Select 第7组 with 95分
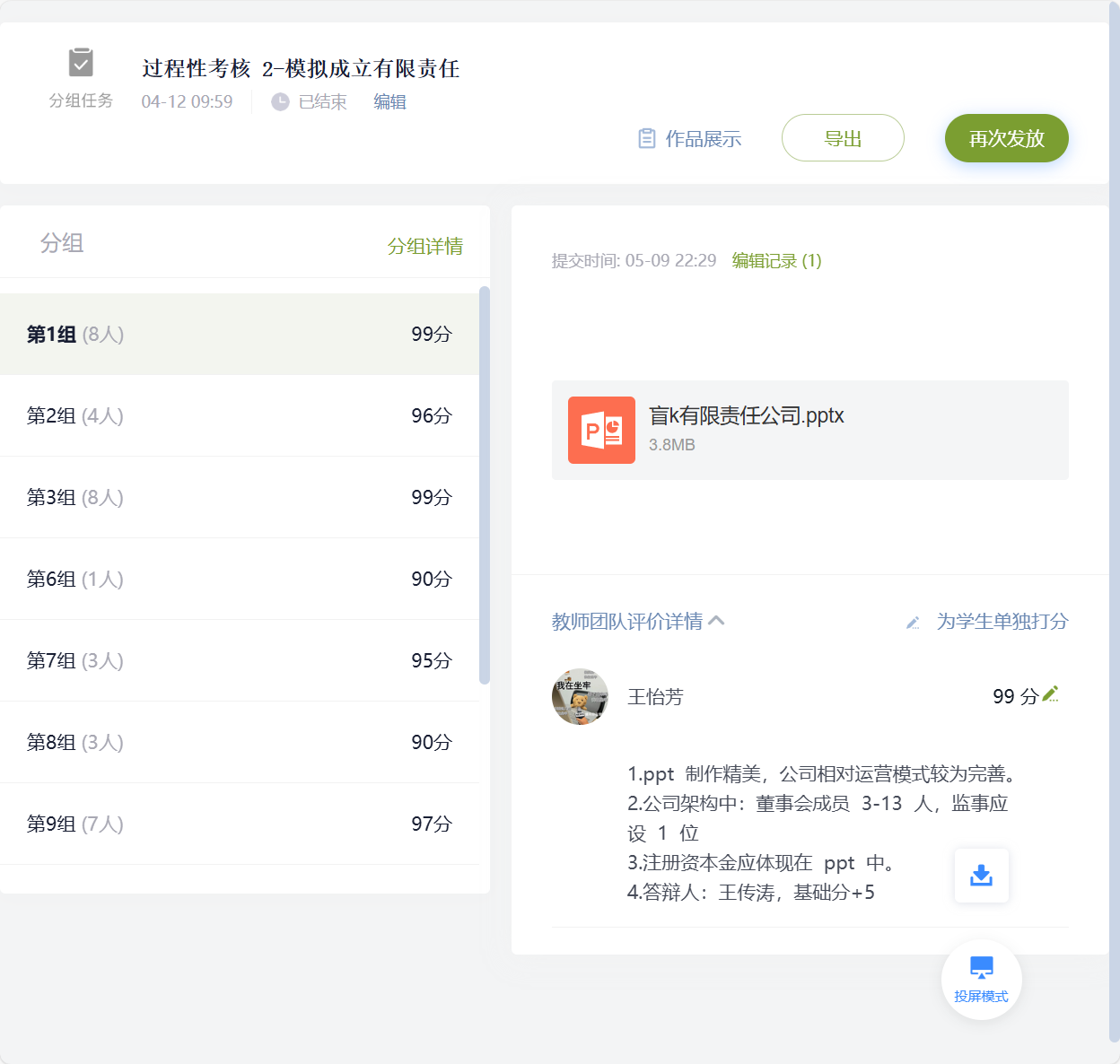 (239, 660)
